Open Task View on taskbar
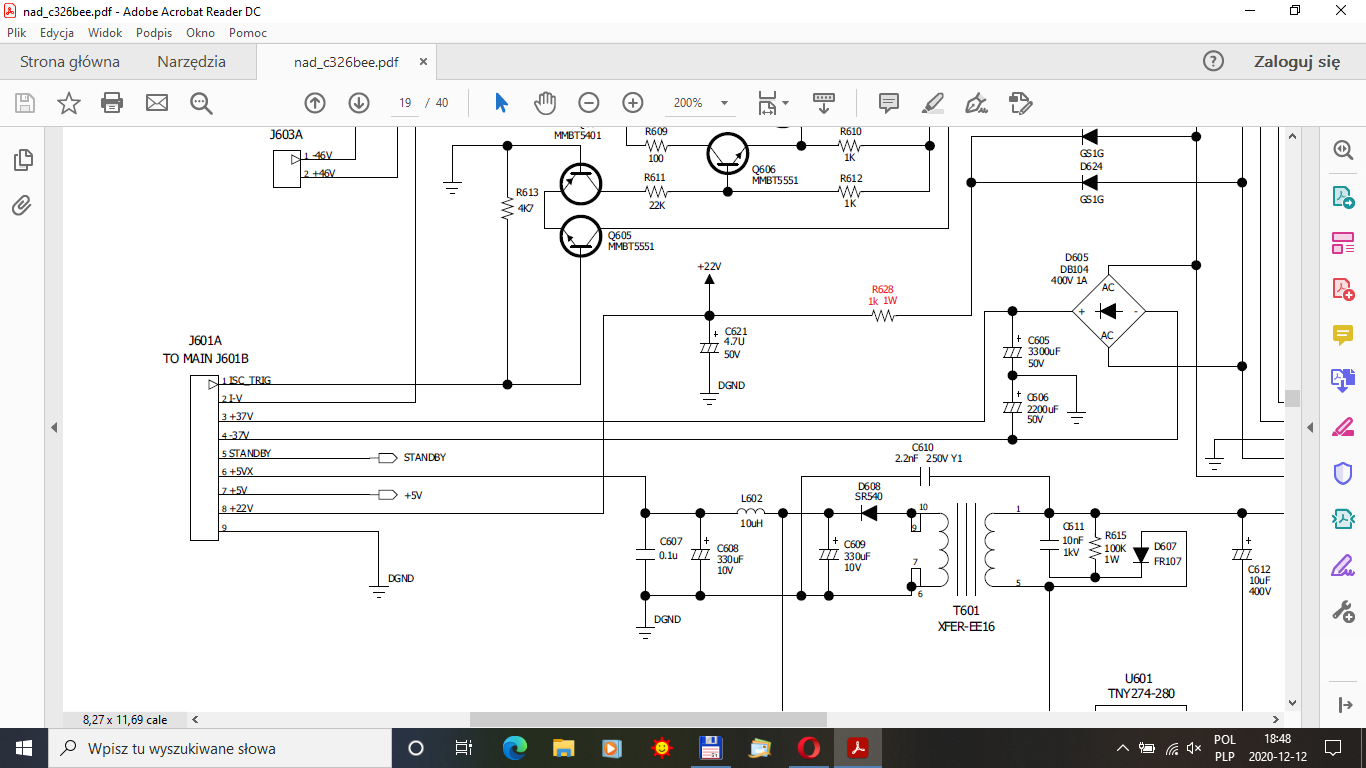1366x768 pixels. [x=463, y=748]
